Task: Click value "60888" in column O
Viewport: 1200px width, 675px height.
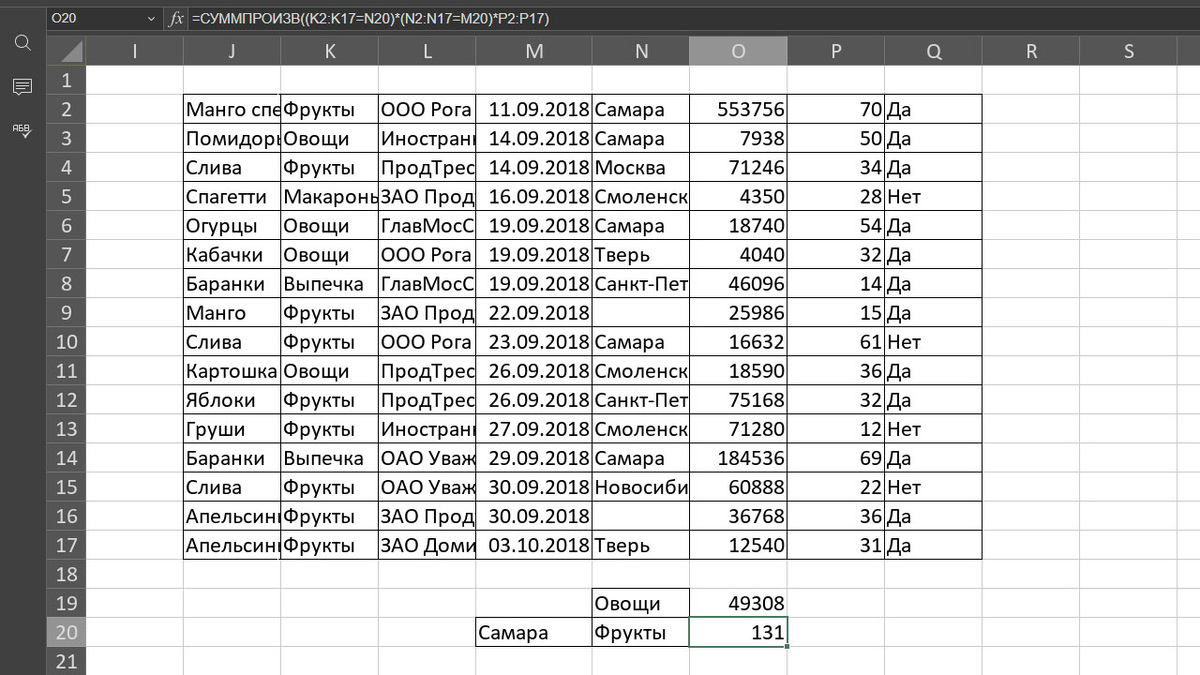Action: [738, 487]
